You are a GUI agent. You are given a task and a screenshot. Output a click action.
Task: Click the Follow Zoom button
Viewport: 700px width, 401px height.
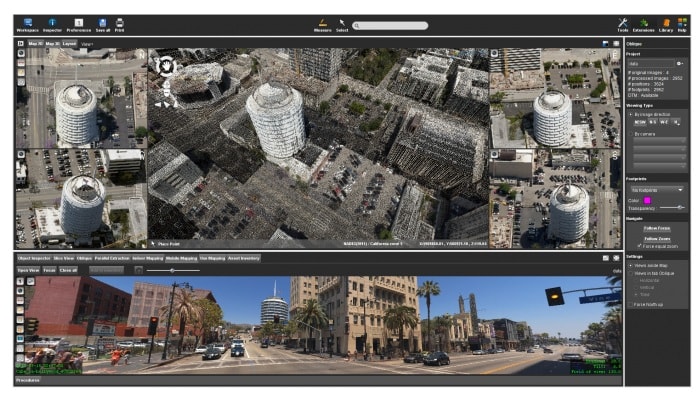(657, 238)
